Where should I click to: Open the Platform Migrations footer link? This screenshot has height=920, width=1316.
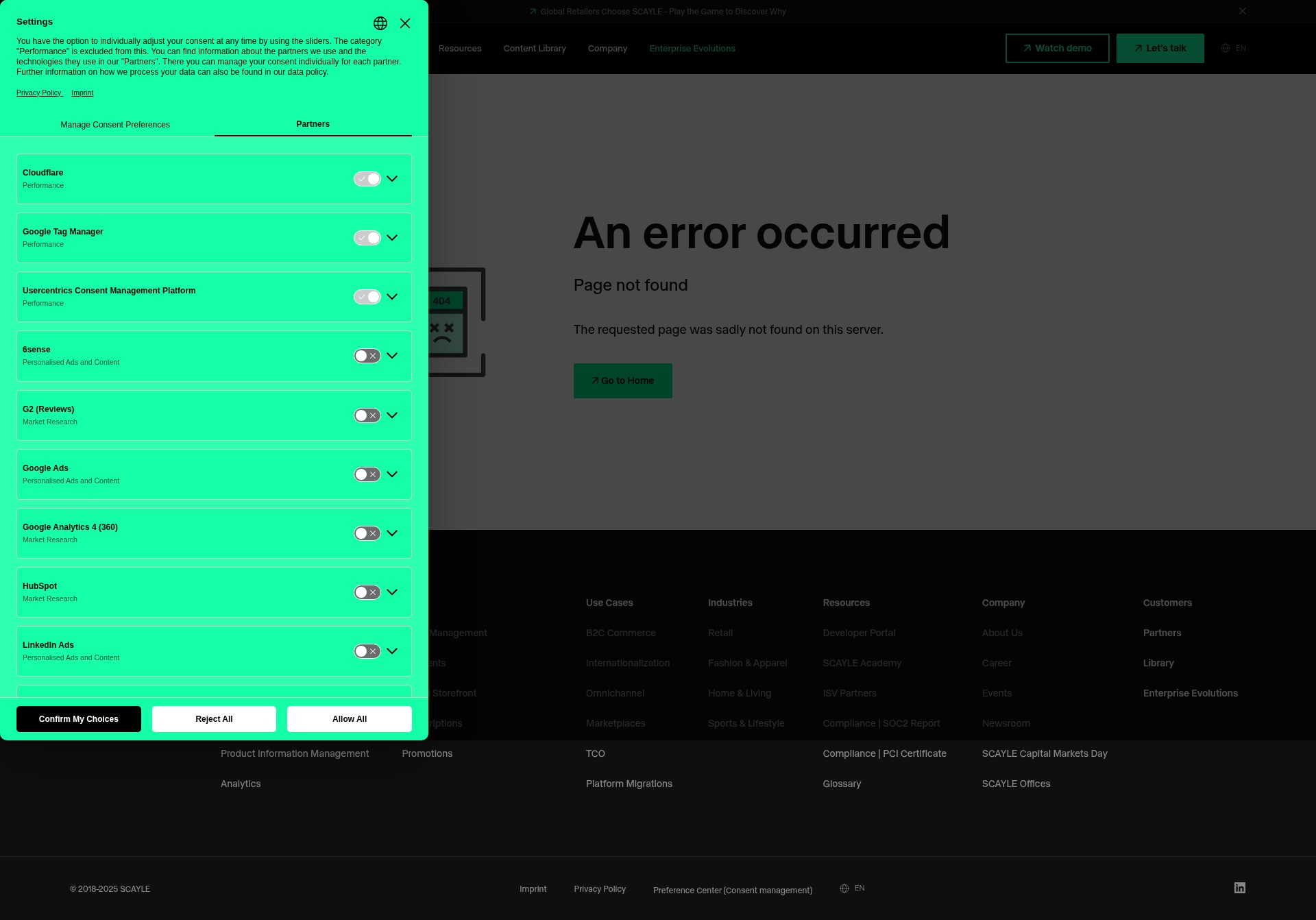coord(629,784)
